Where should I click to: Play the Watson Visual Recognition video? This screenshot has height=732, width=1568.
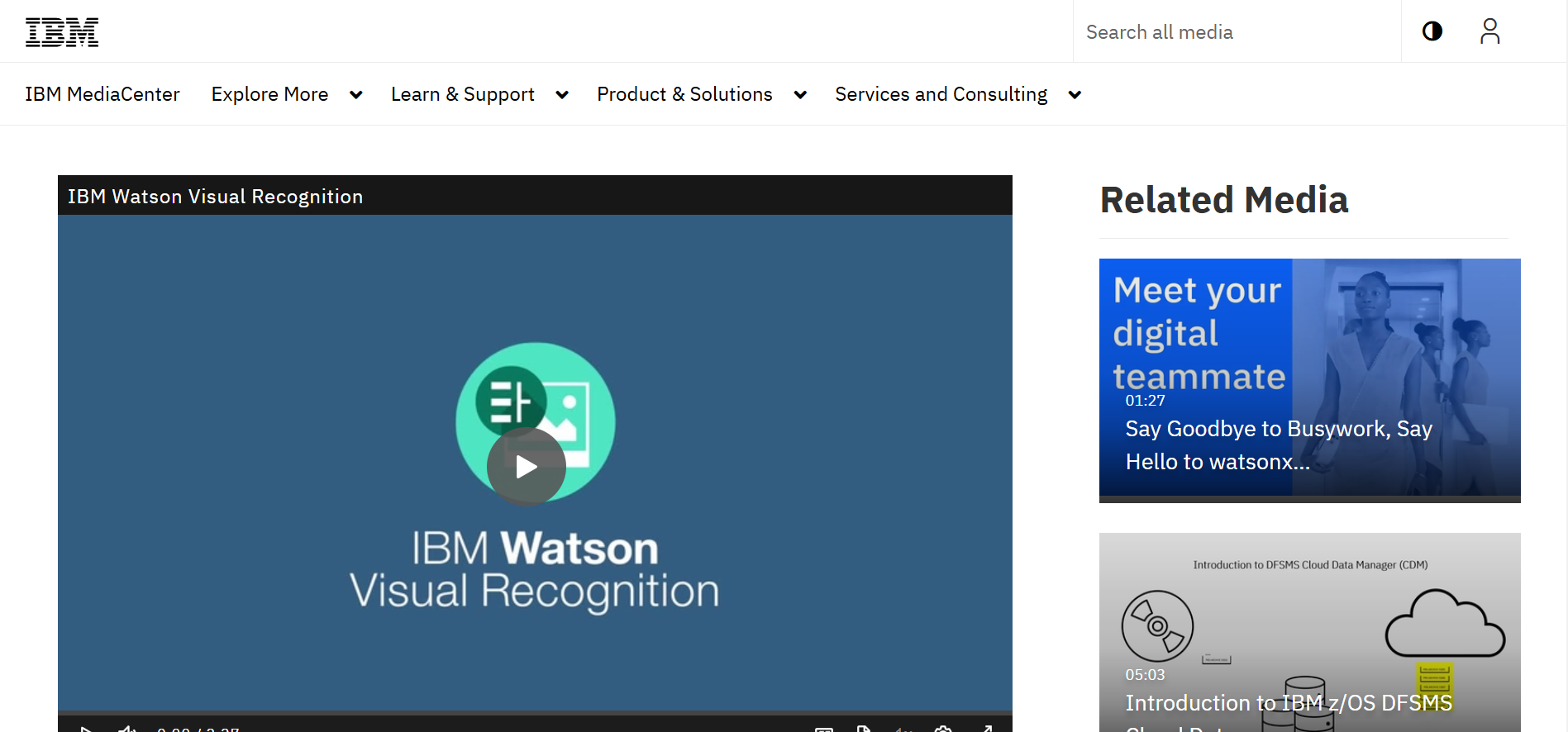527,467
